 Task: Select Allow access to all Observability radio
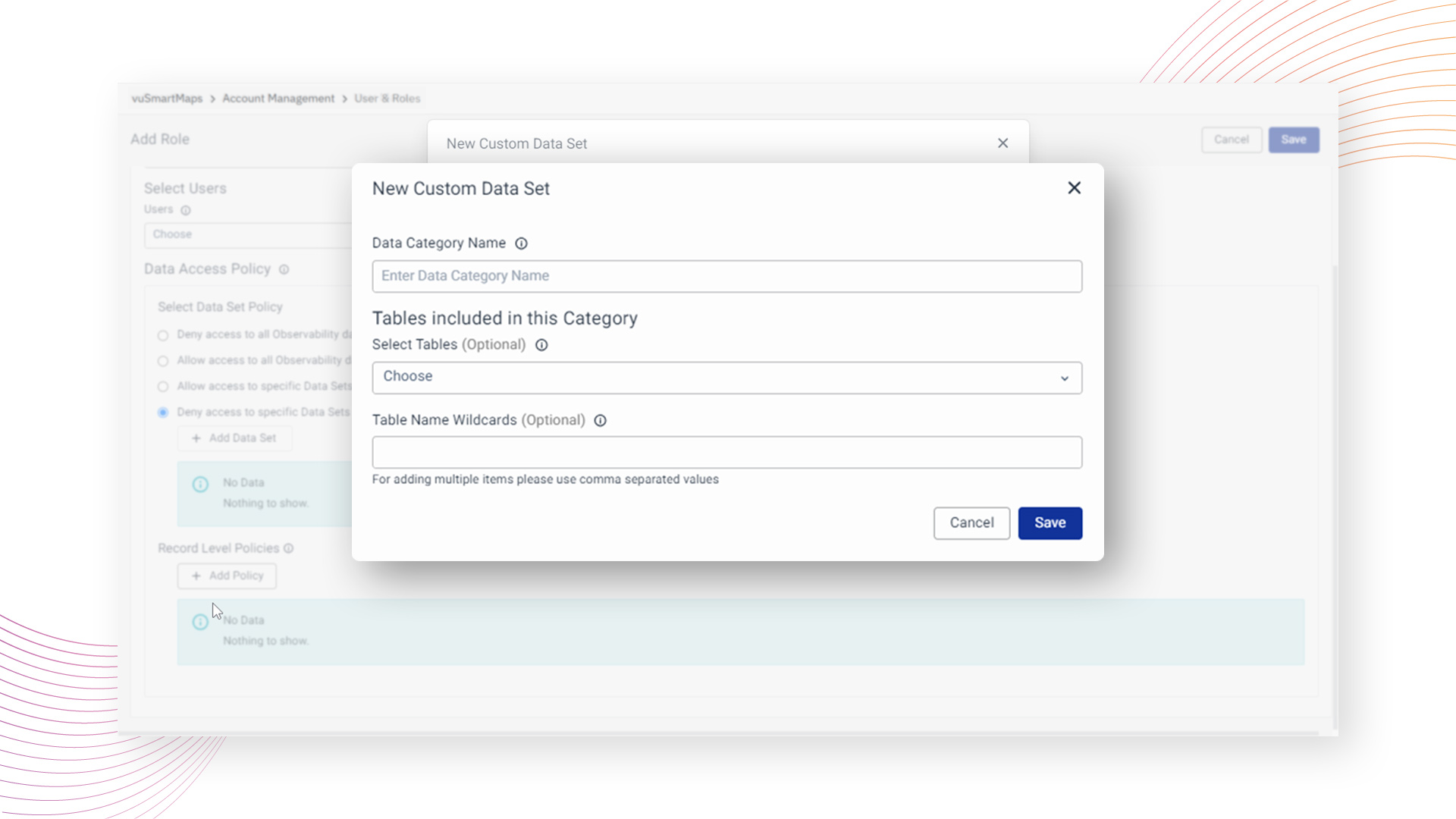click(163, 361)
